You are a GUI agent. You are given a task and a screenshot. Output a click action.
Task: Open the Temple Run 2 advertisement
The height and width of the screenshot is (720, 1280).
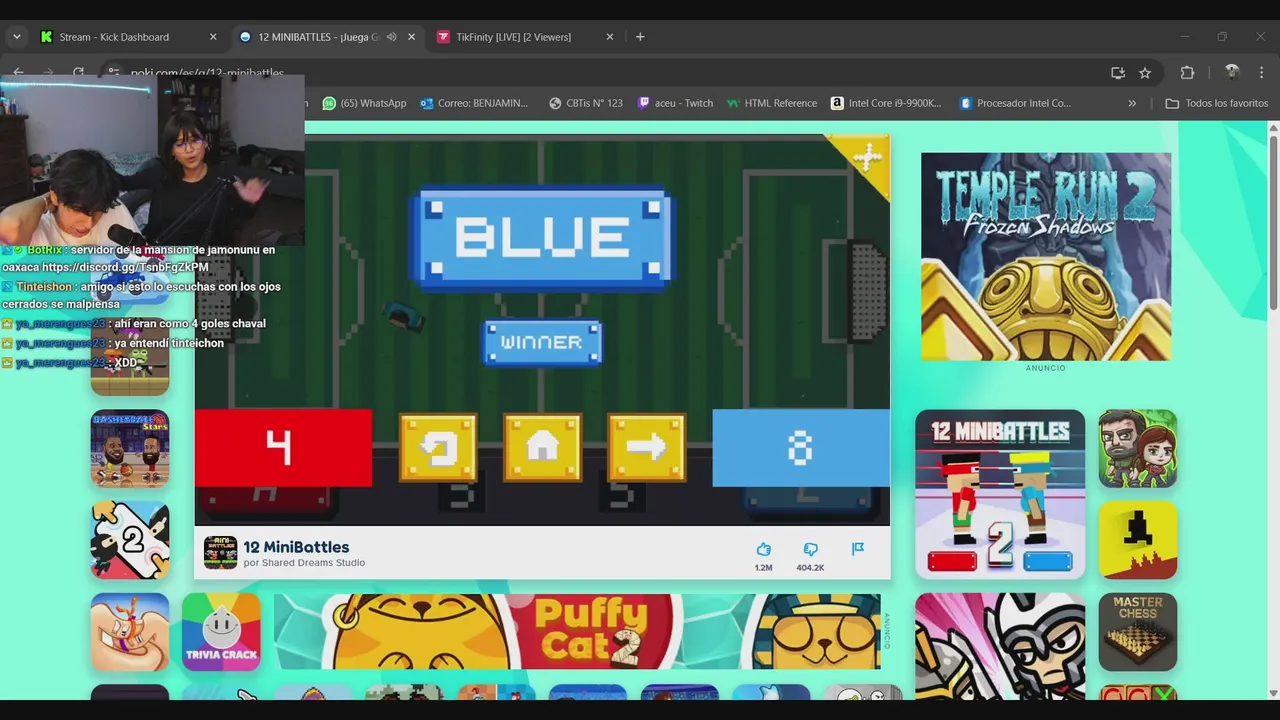pos(1046,256)
